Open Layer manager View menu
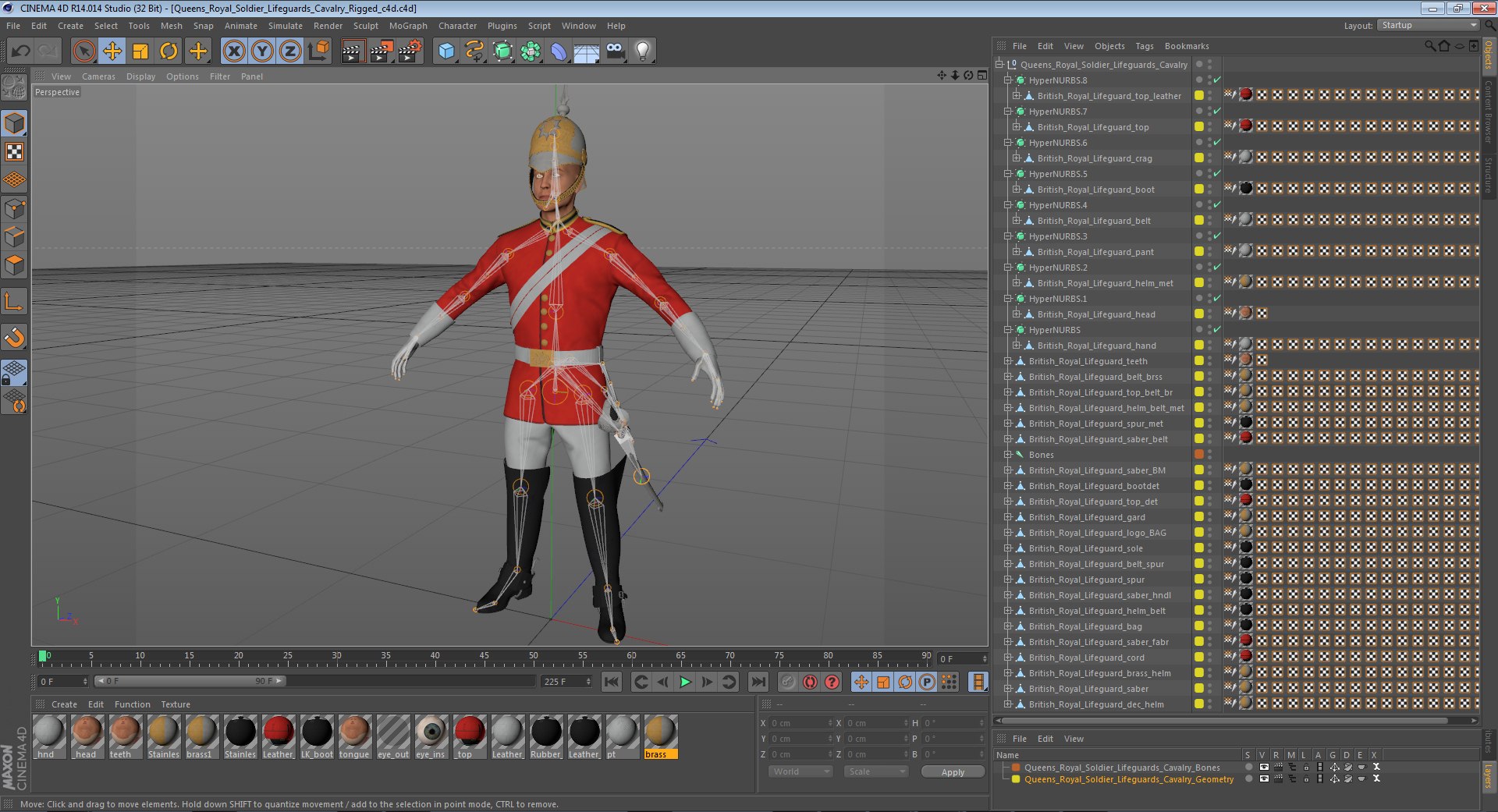This screenshot has width=1498, height=812. [1074, 739]
